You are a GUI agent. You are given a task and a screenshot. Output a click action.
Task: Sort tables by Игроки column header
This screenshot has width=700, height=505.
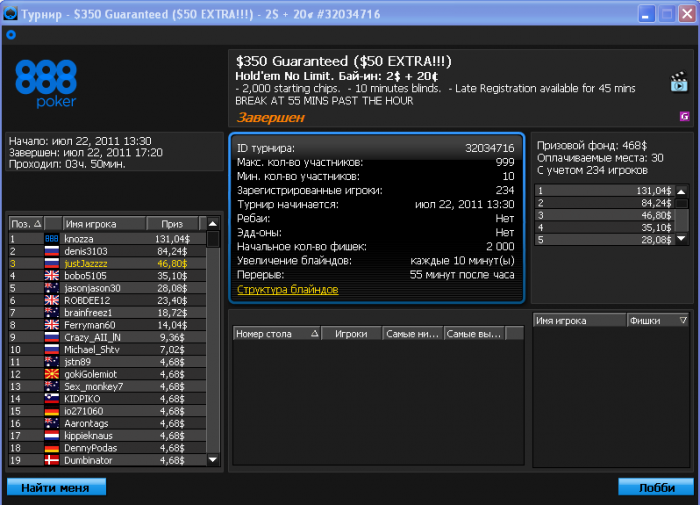[351, 334]
